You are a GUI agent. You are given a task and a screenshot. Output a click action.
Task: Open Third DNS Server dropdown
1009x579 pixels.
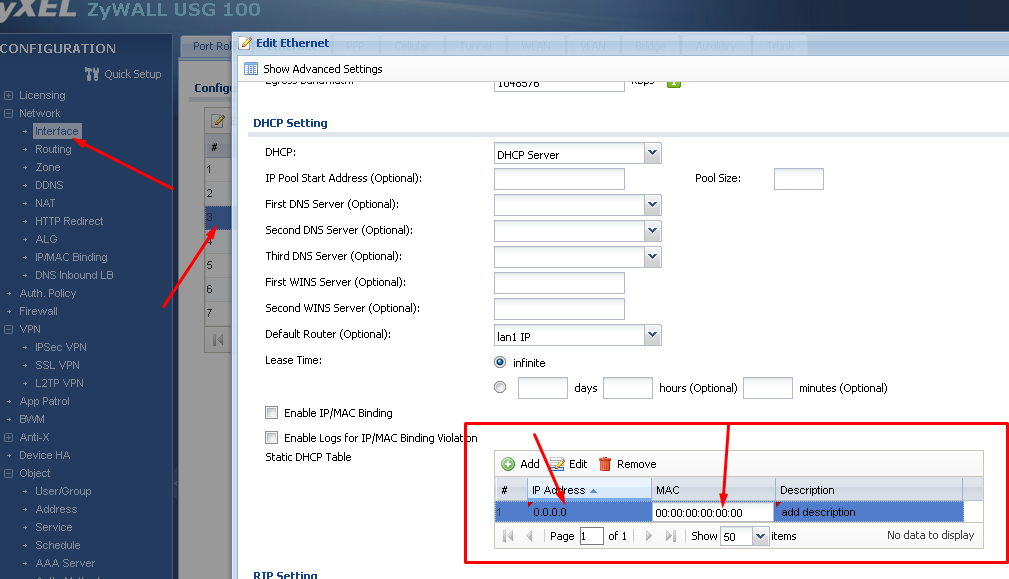653,257
